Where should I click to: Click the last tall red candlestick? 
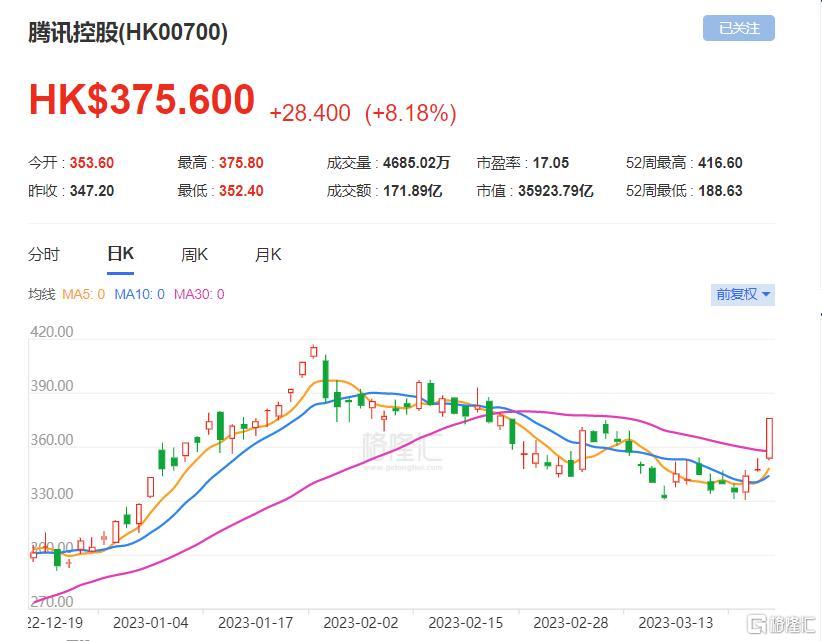[769, 438]
